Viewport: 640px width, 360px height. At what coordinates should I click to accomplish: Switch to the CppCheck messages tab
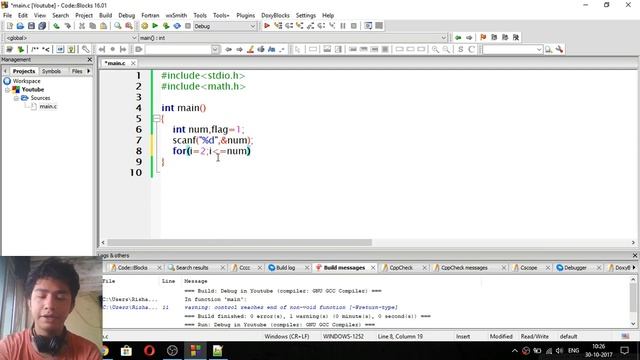(464, 268)
